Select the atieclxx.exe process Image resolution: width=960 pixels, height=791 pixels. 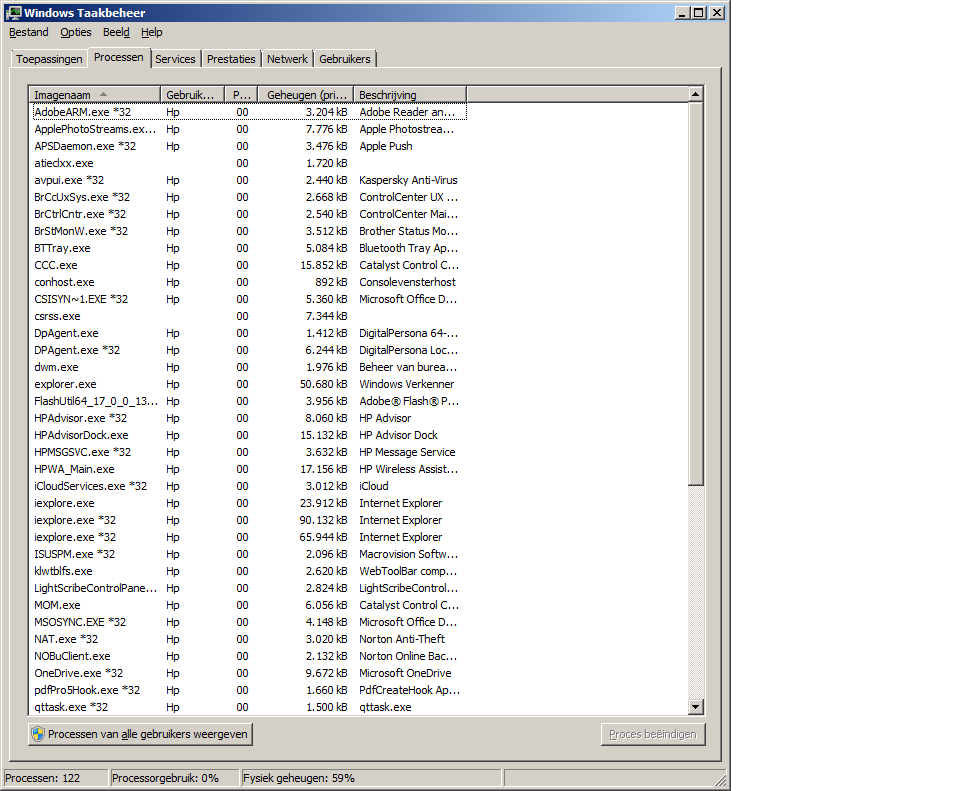tap(249, 163)
